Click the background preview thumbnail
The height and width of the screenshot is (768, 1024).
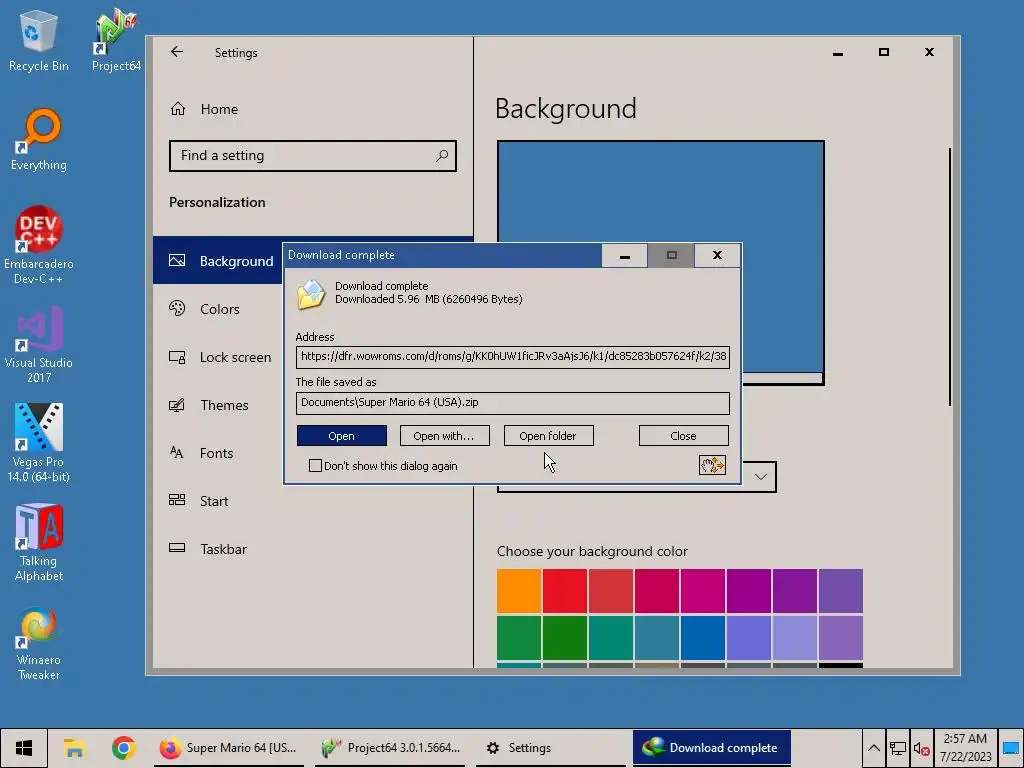click(660, 262)
